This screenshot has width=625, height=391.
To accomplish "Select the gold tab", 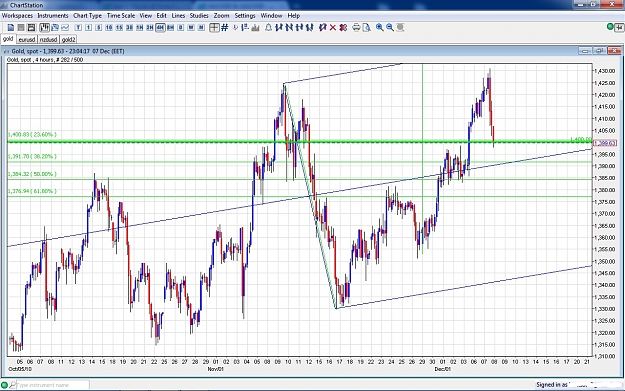I will tap(8, 39).
